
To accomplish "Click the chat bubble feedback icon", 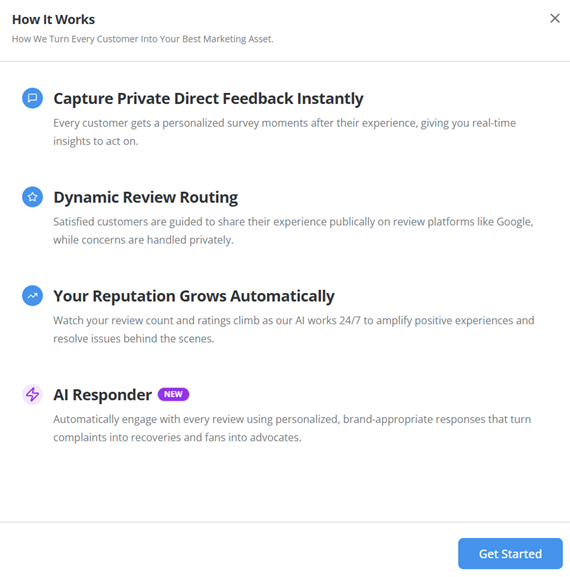I will (x=32, y=98).
